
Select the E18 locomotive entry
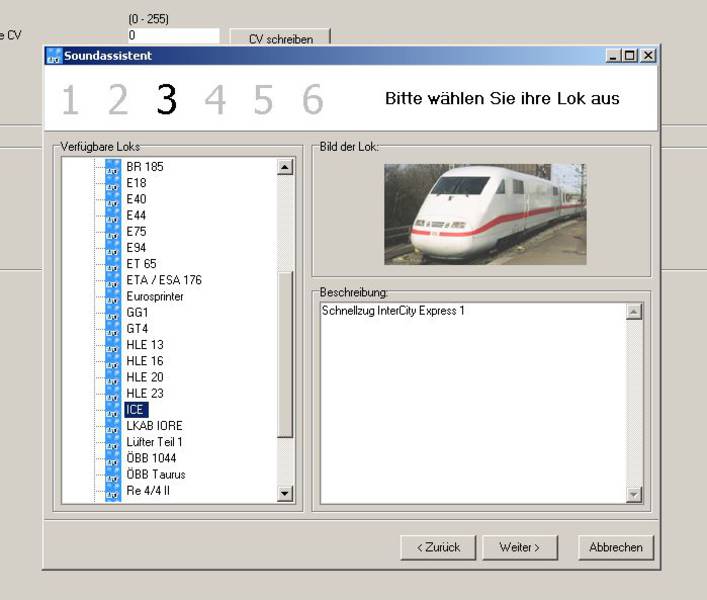coord(136,183)
